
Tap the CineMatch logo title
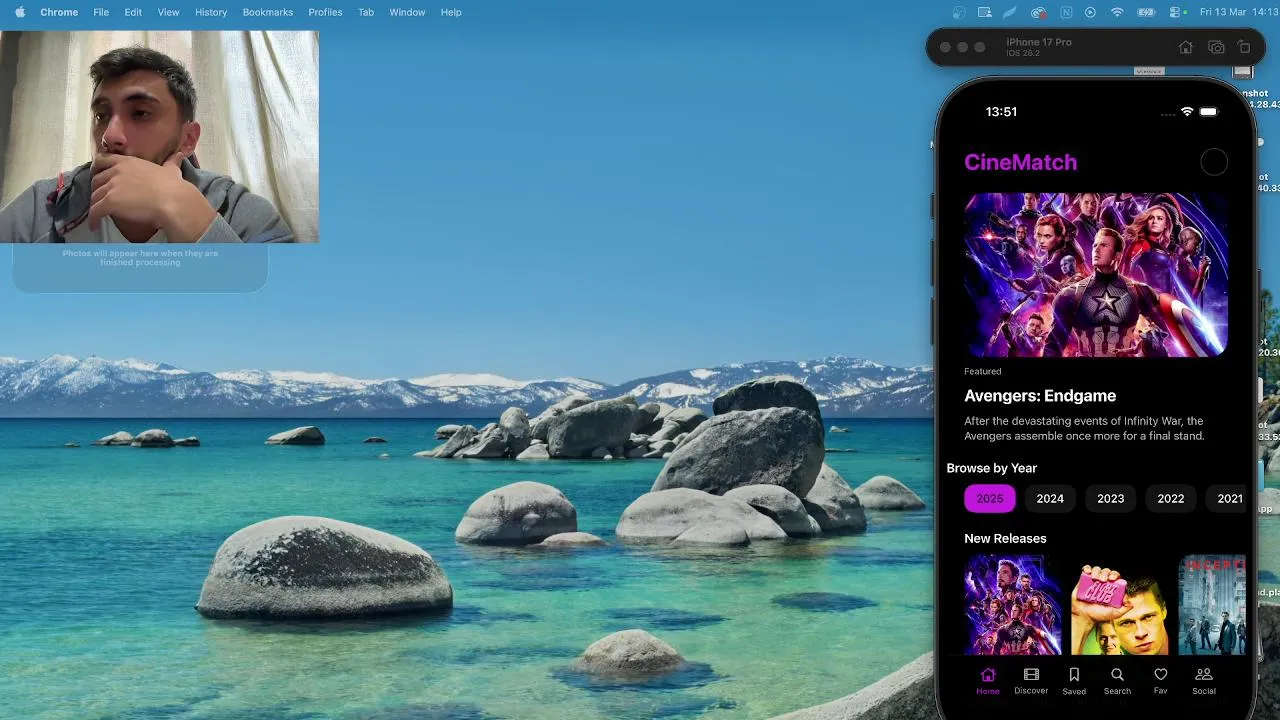coord(1020,162)
